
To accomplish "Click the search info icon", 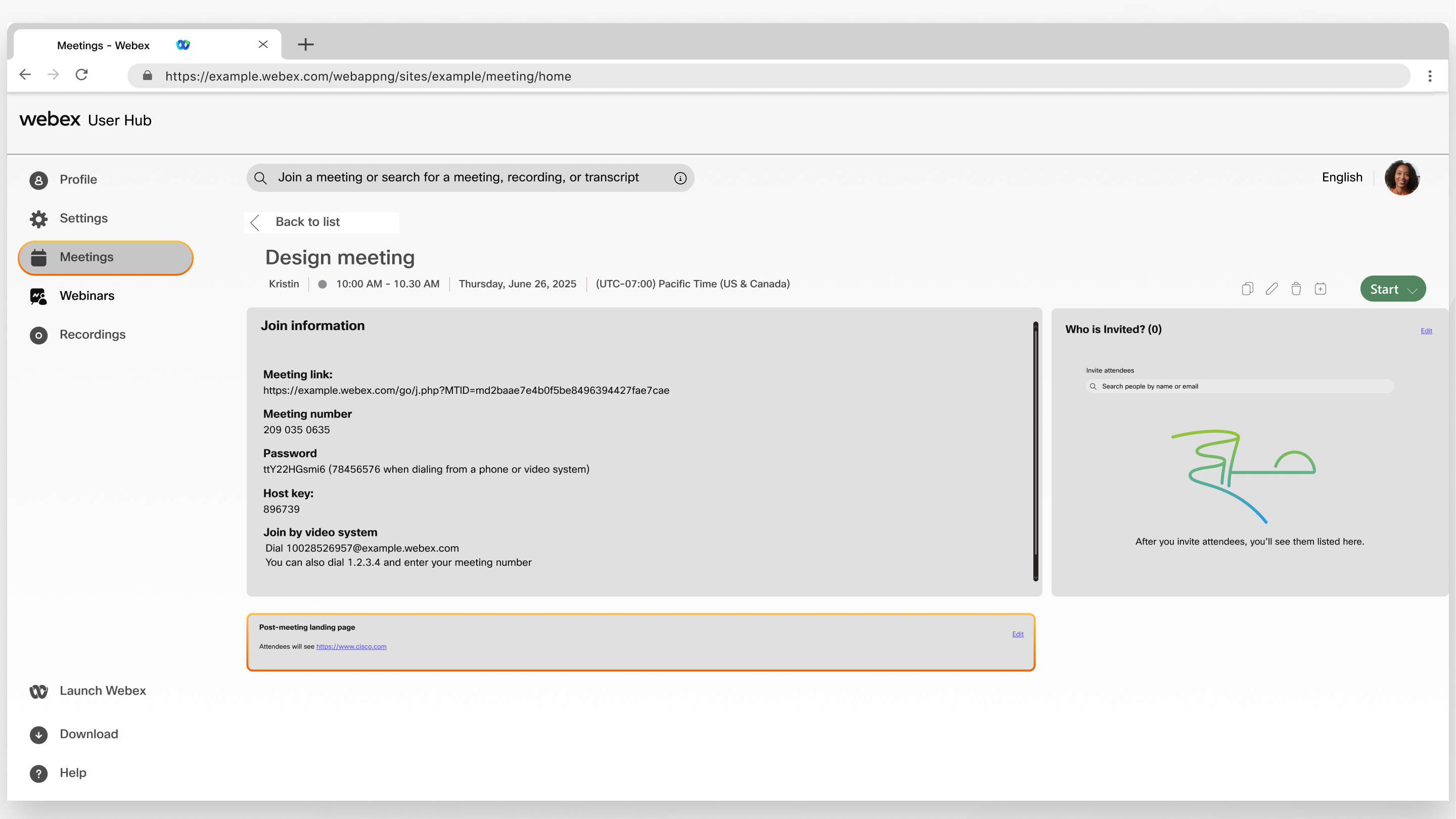I will pyautogui.click(x=680, y=178).
